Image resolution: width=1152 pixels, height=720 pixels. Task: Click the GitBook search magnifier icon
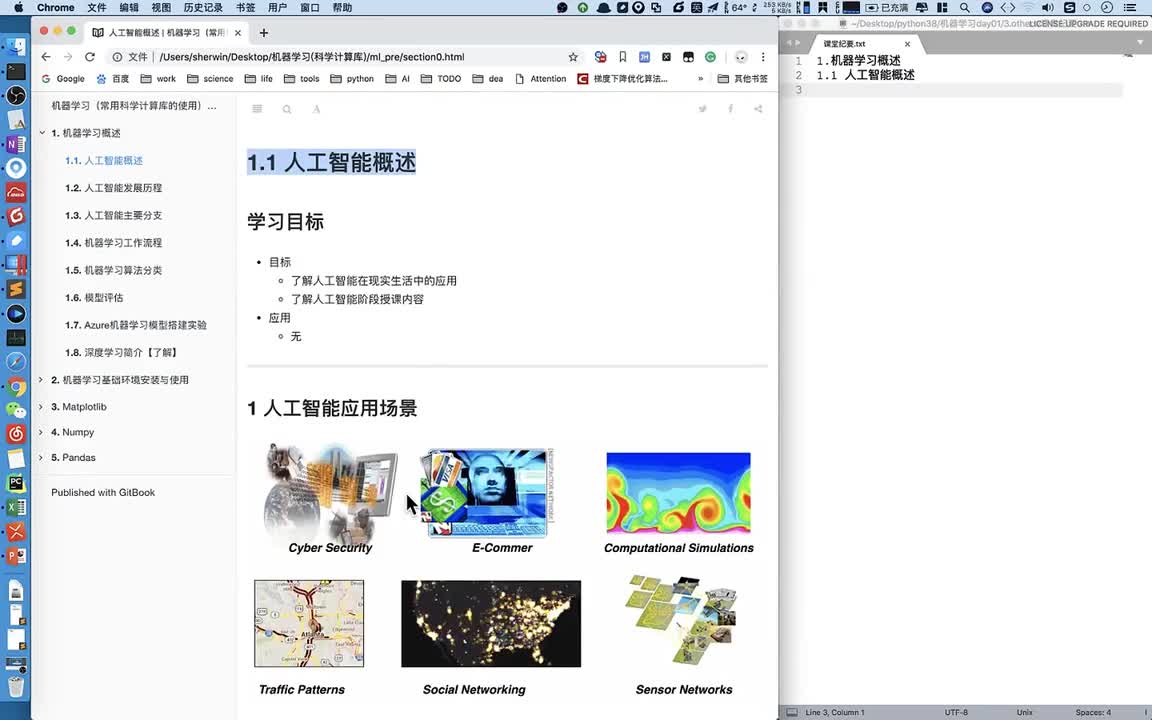tap(287, 109)
